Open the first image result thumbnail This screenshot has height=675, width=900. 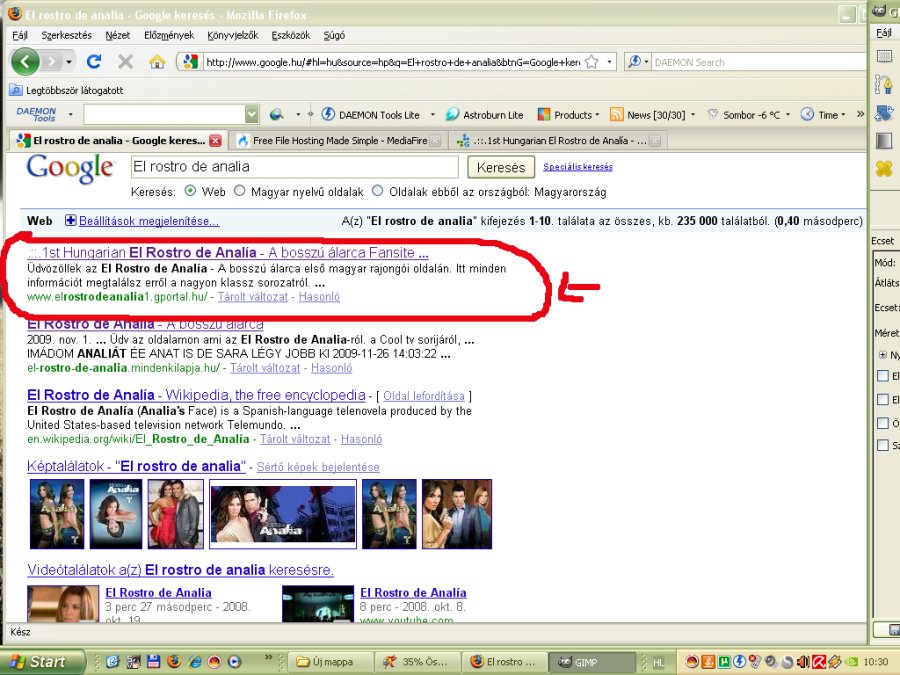tap(57, 514)
